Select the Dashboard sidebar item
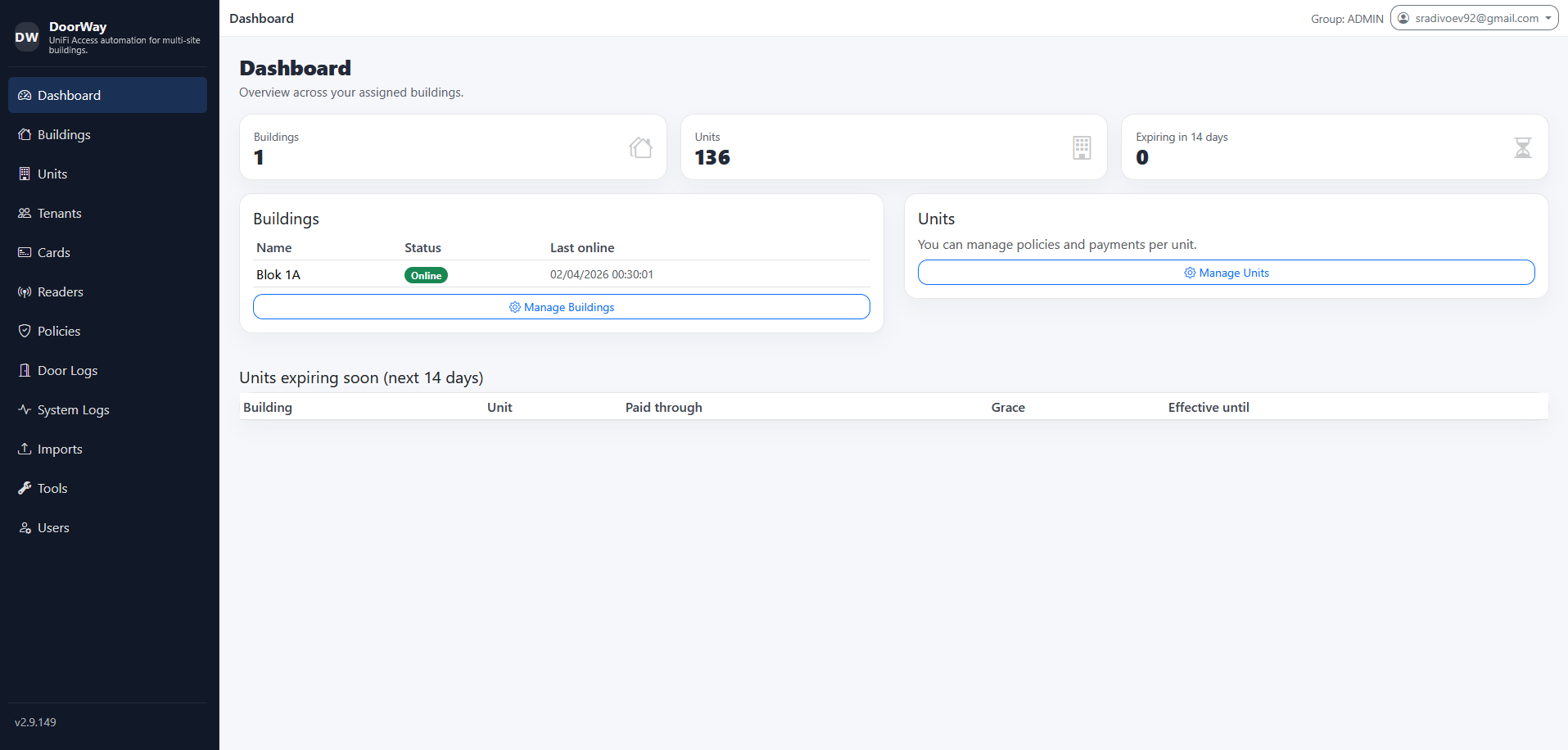 click(69, 96)
